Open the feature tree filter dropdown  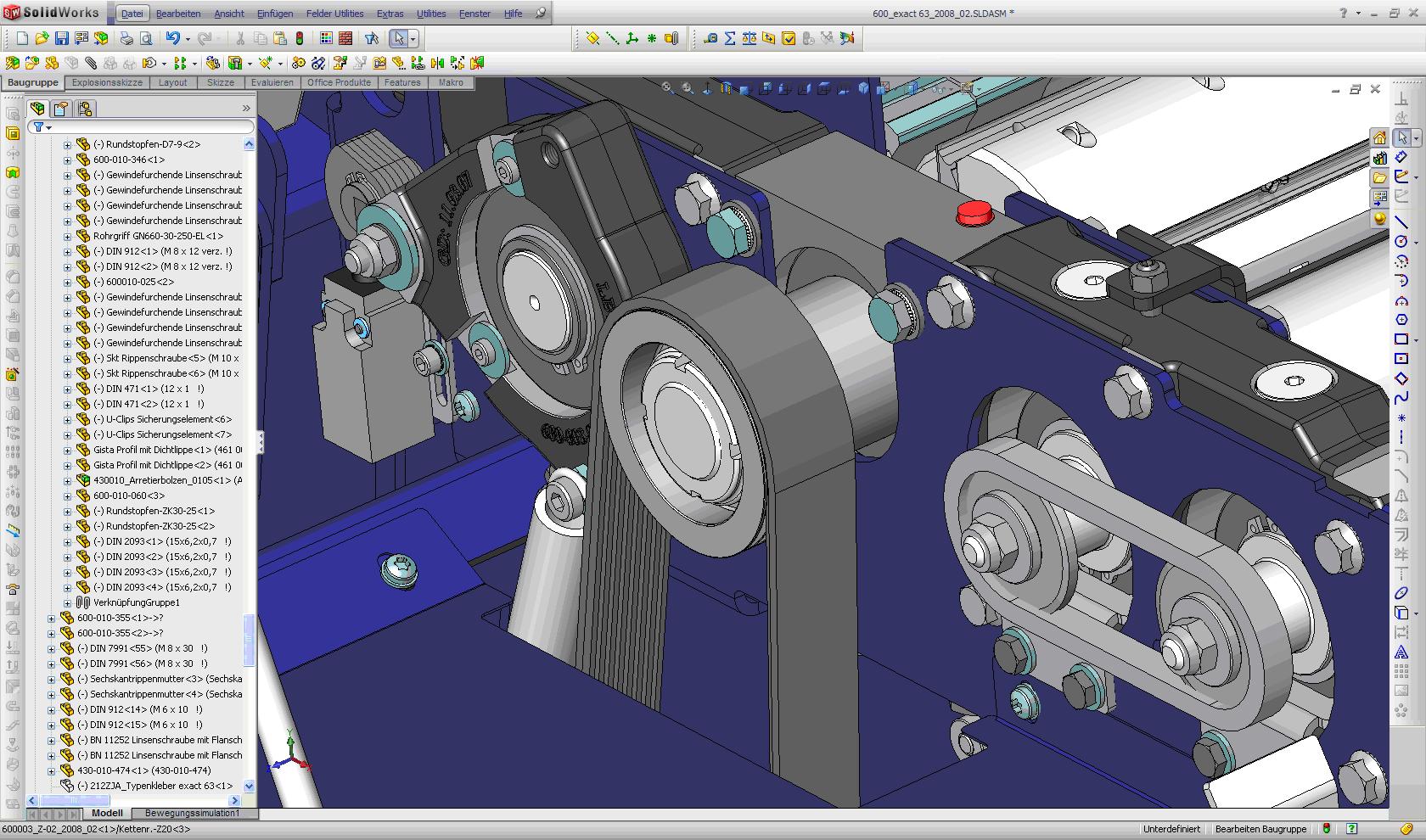tap(48, 127)
